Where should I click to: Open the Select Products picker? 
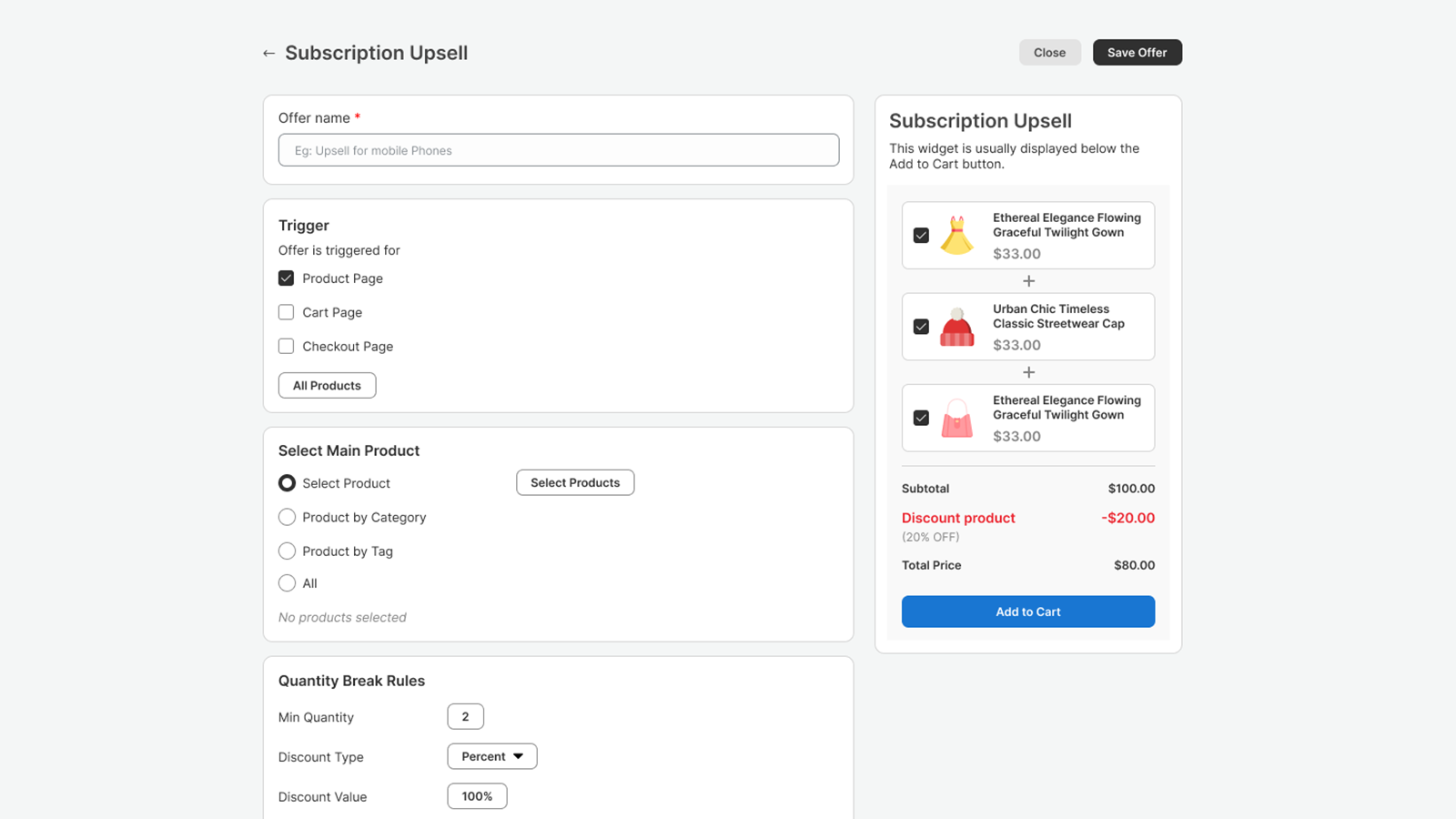click(x=575, y=482)
